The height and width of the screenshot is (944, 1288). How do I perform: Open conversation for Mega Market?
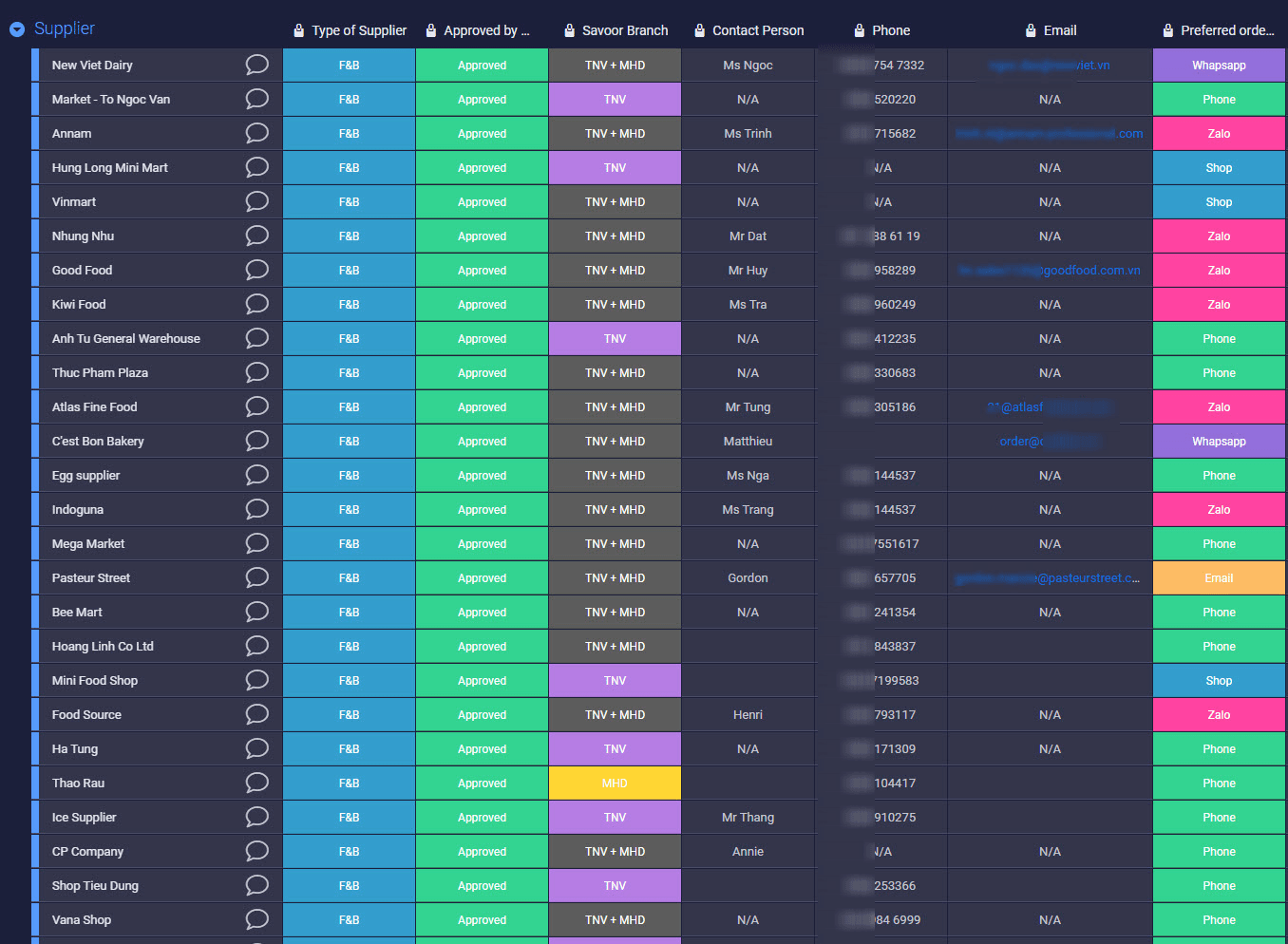pos(257,543)
